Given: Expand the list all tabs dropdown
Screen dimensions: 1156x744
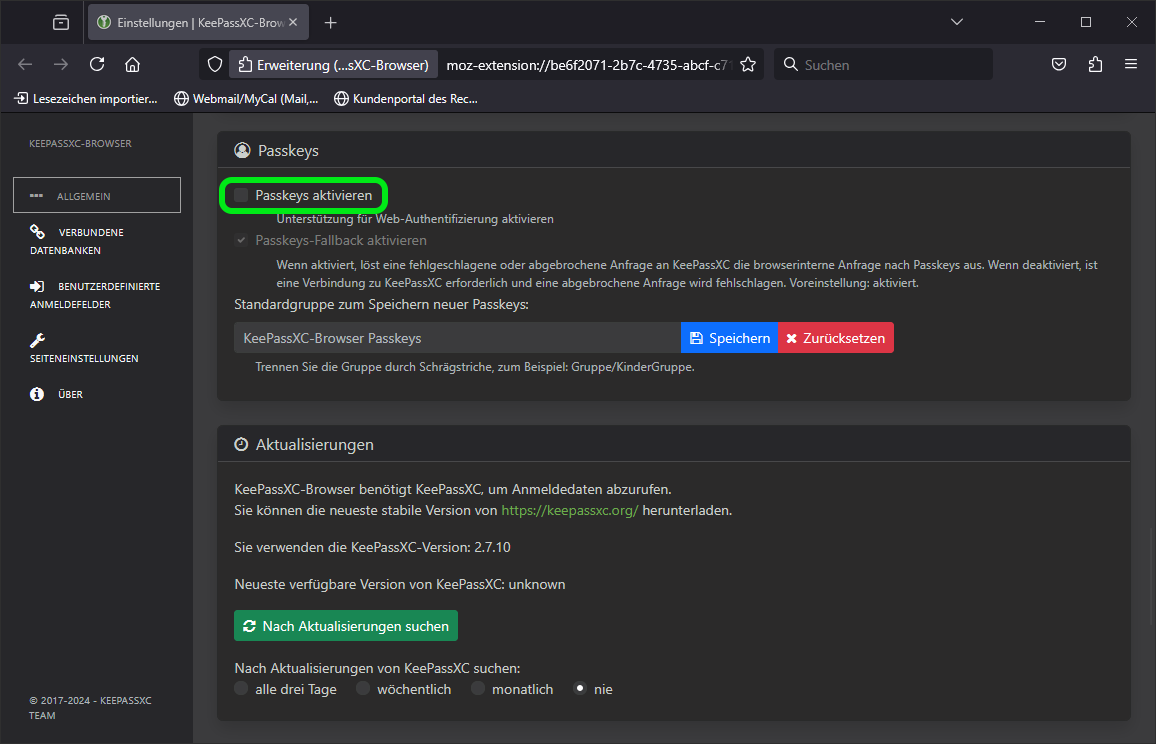Looking at the screenshot, I should 957,22.
